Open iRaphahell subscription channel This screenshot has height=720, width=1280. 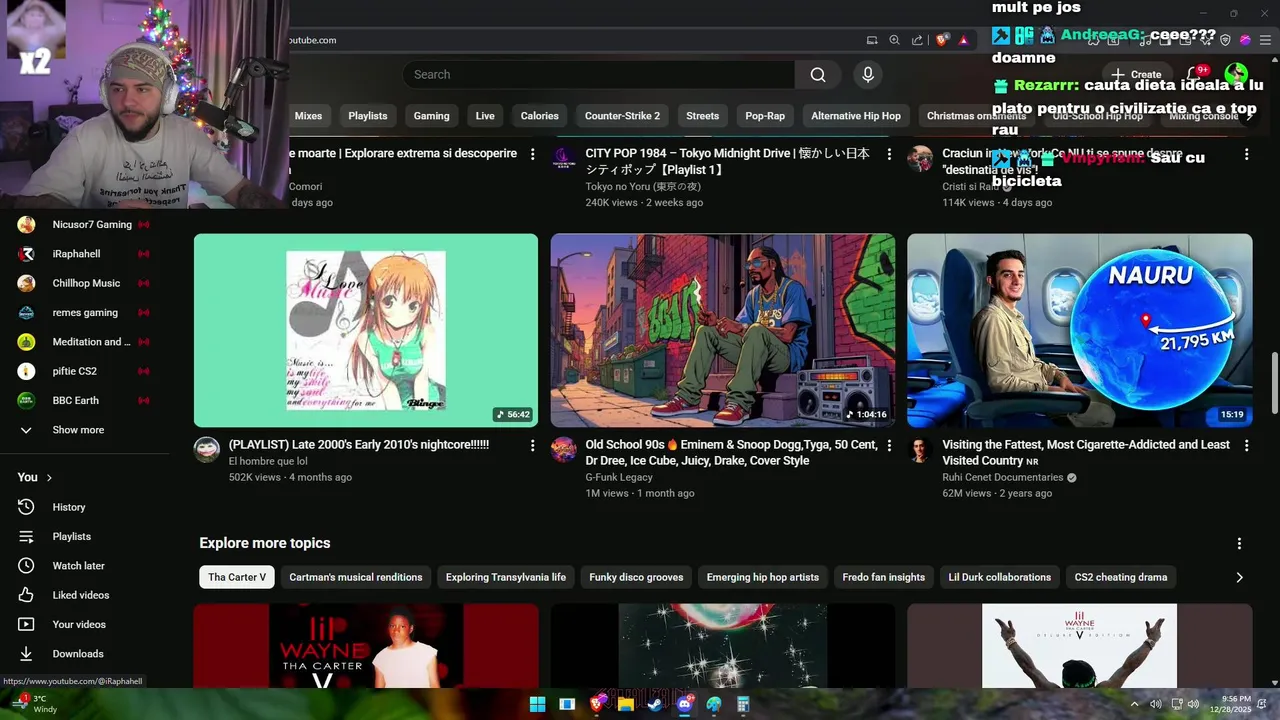coord(84,254)
